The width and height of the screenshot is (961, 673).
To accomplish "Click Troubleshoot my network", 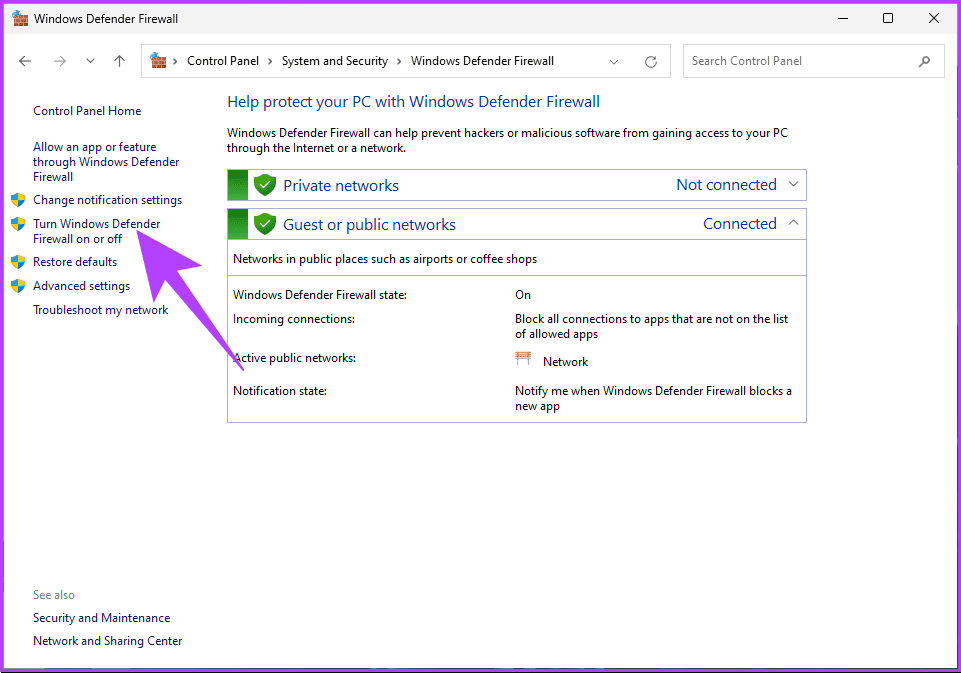I will click(100, 309).
